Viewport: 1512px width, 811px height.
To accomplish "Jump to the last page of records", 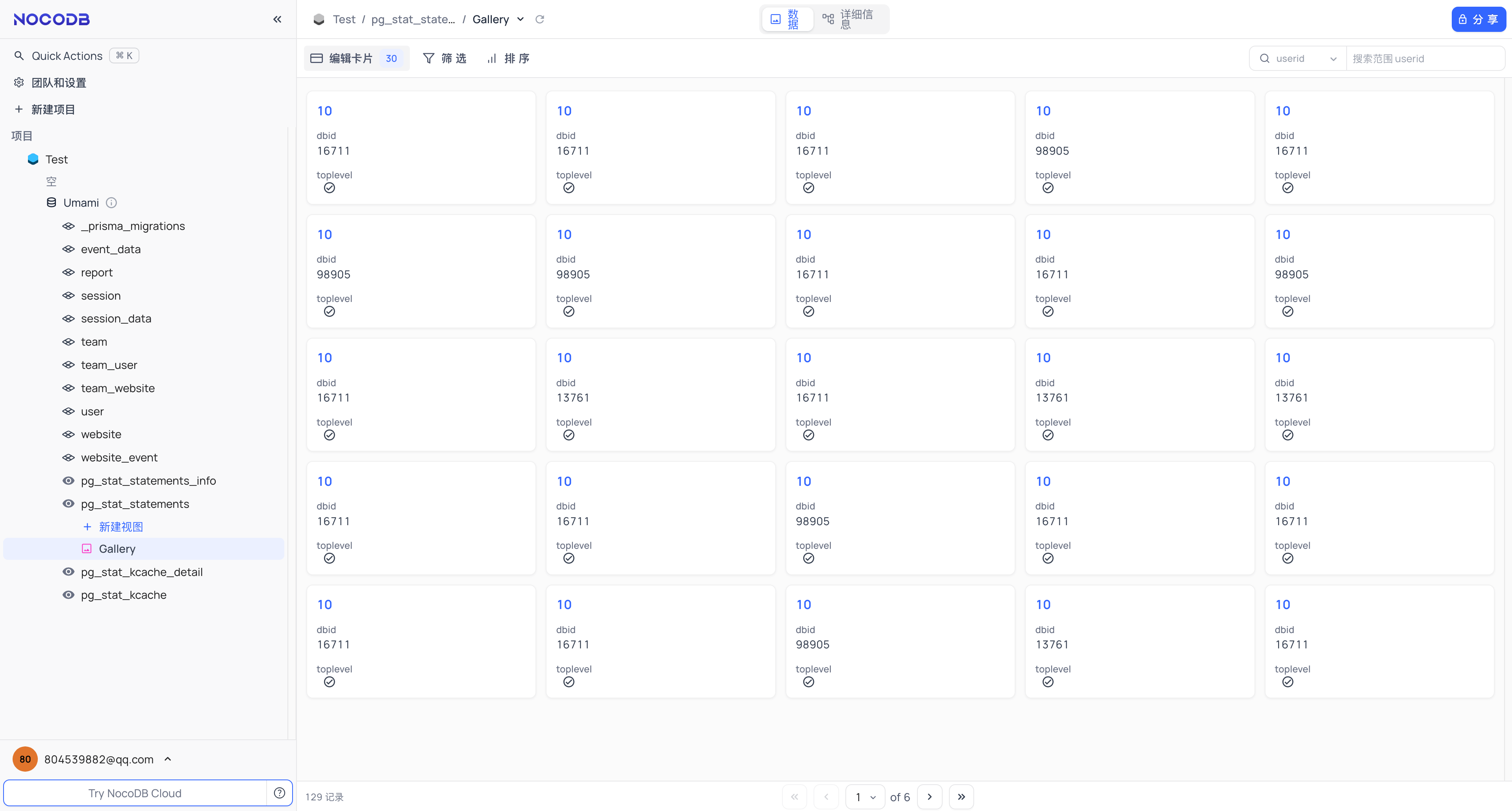I will pyautogui.click(x=962, y=796).
